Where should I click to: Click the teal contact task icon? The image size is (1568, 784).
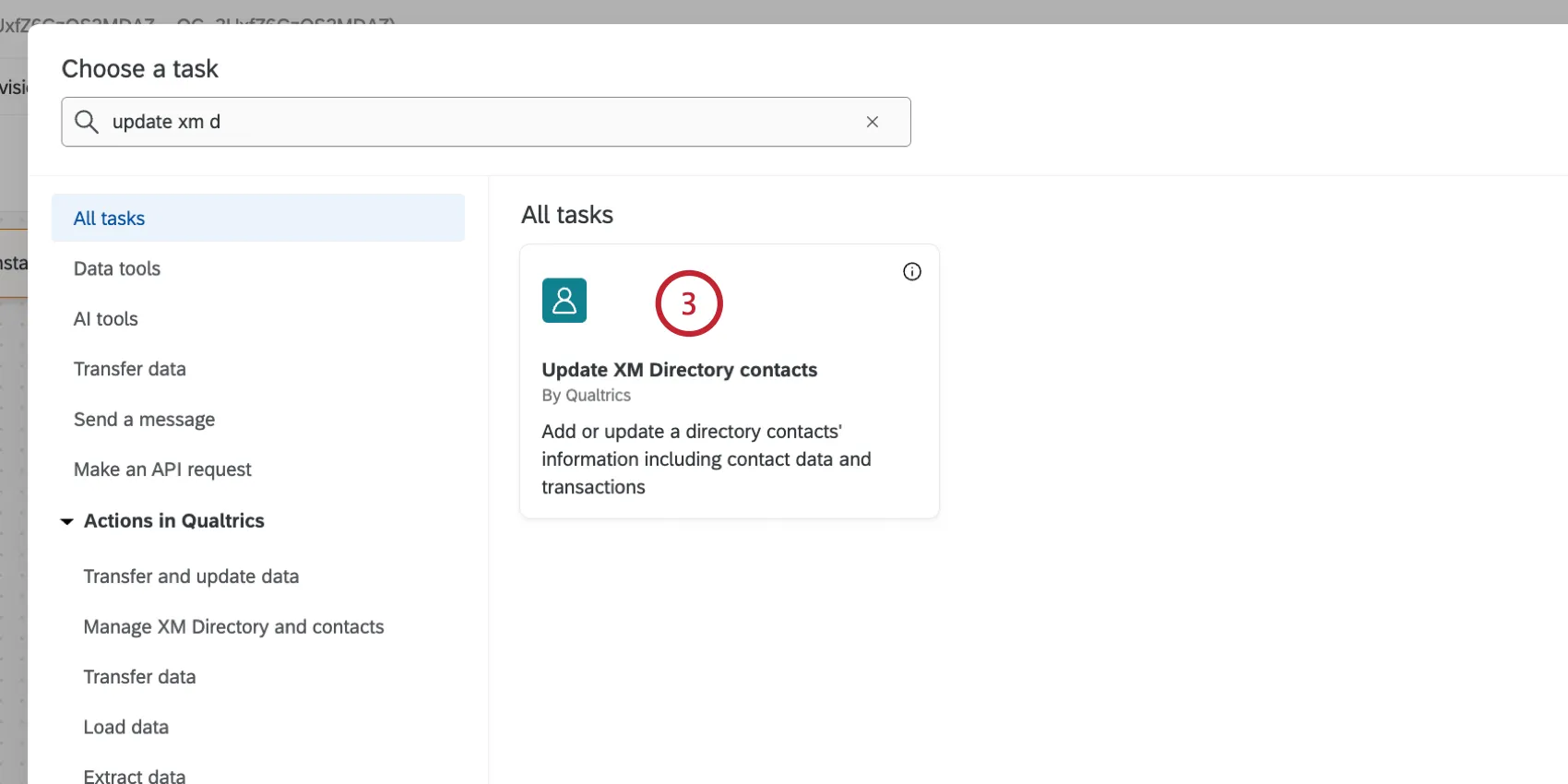click(564, 301)
